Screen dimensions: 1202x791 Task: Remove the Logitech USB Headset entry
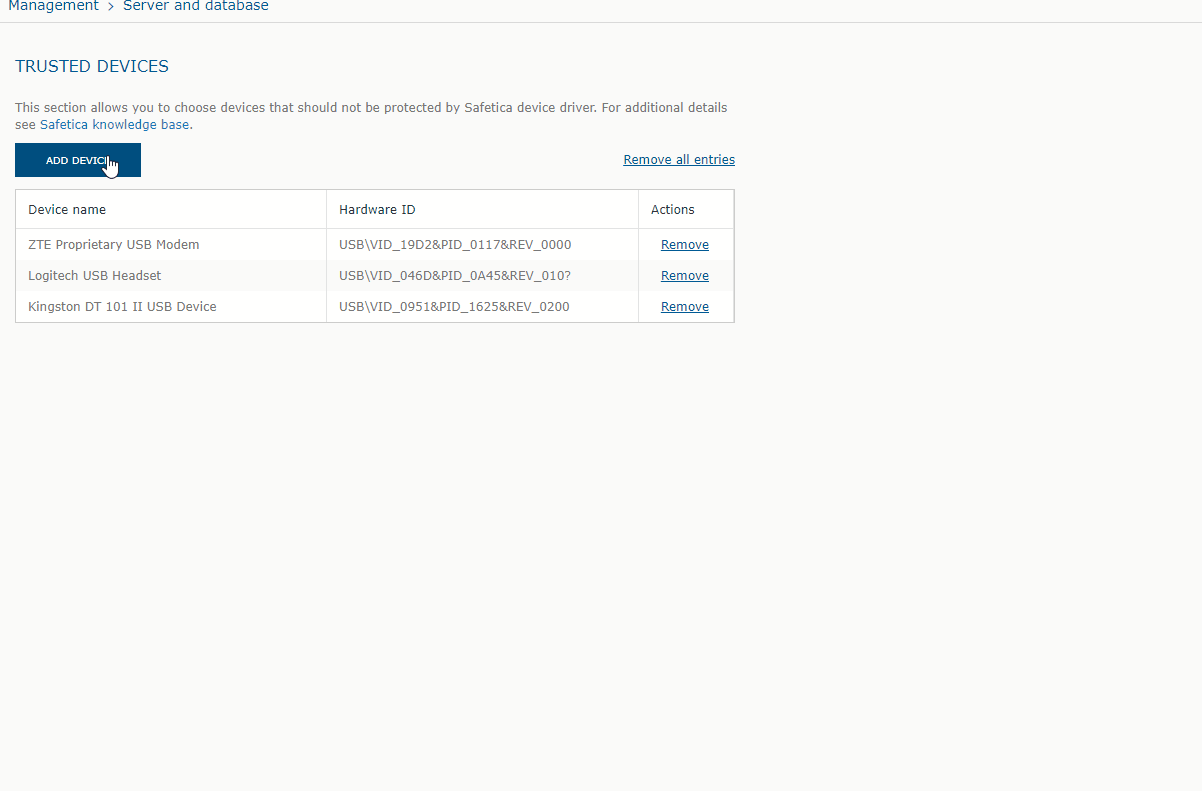tap(684, 276)
